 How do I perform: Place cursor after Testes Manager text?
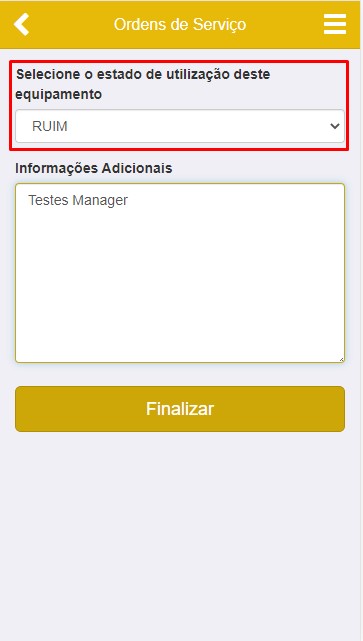pyautogui.click(x=129, y=200)
